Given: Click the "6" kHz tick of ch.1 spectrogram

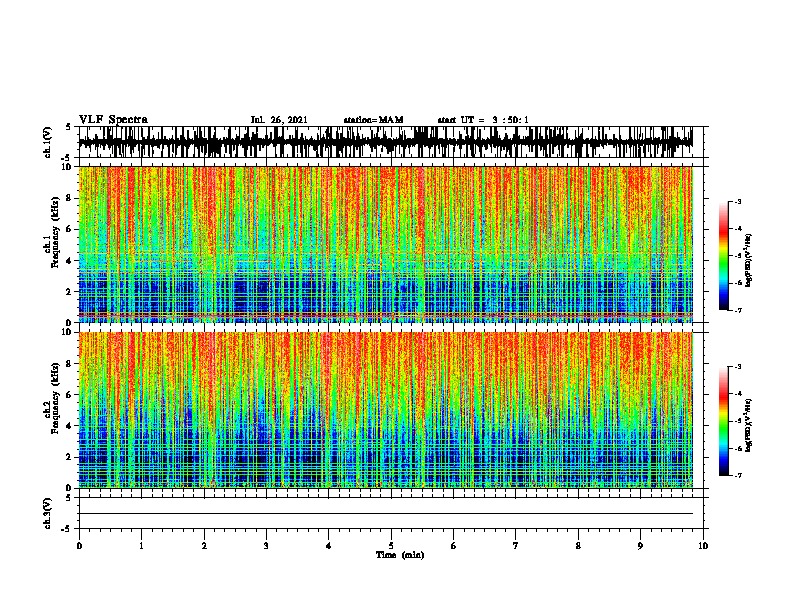Looking at the screenshot, I should click(x=69, y=229).
